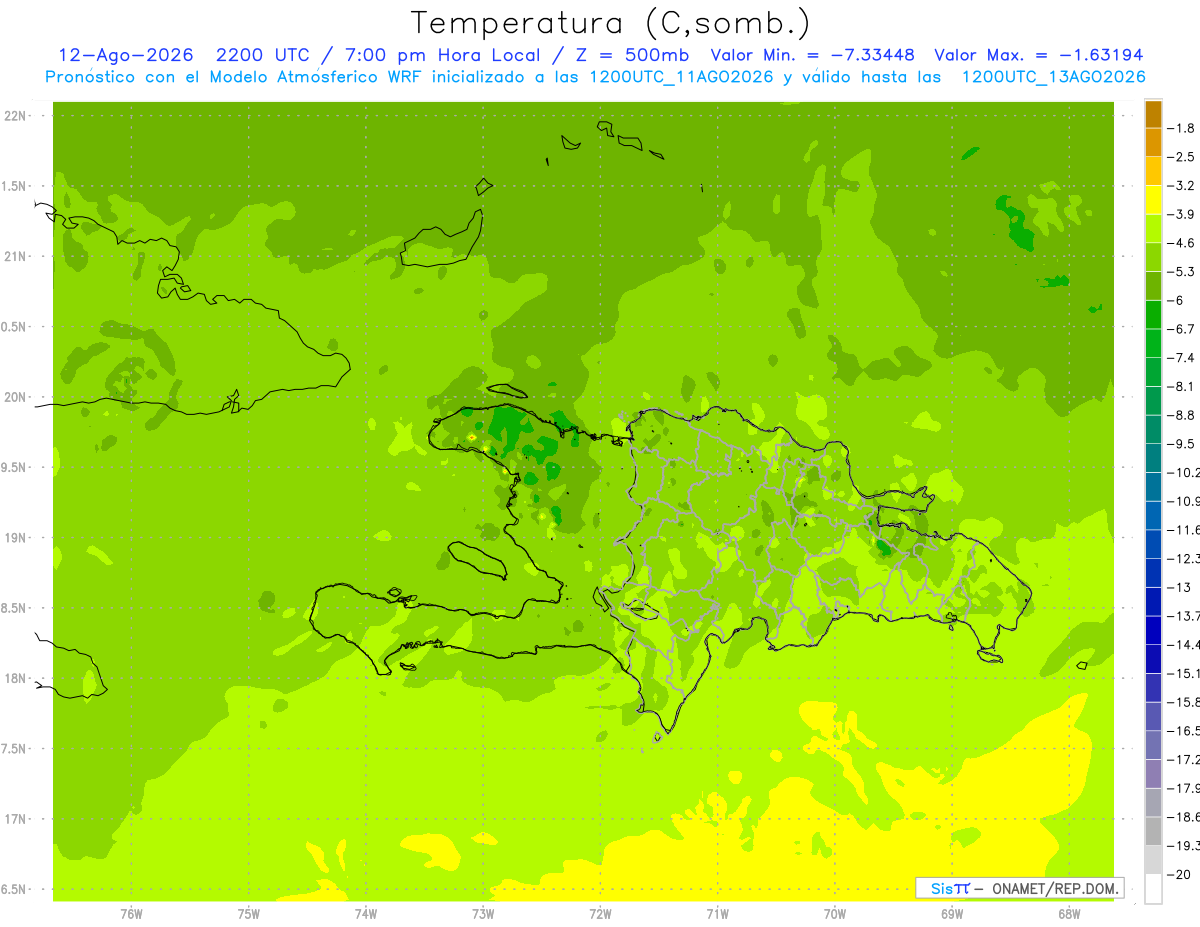Click the '-3.9' colorbar value
Image resolution: width=1200 pixels, height=927 pixels.
[x=1182, y=214]
